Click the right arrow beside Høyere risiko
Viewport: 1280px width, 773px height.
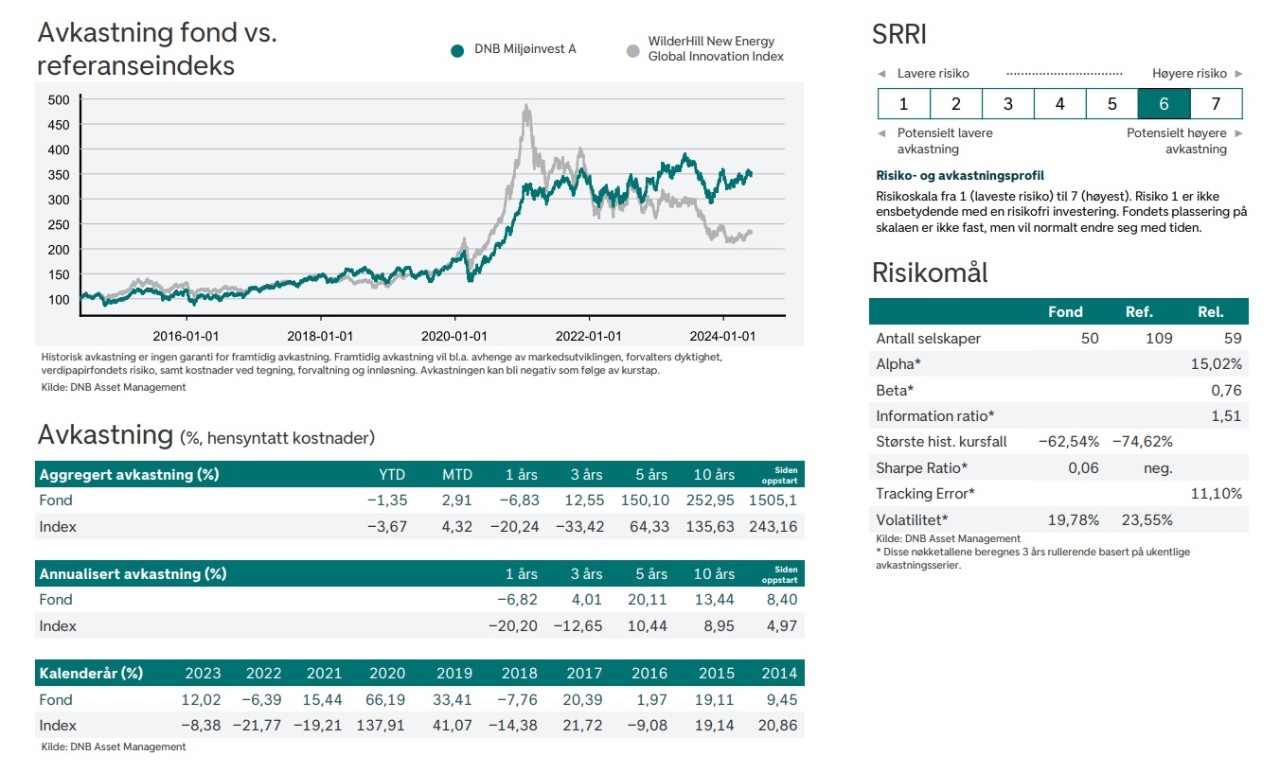pos(1238,74)
